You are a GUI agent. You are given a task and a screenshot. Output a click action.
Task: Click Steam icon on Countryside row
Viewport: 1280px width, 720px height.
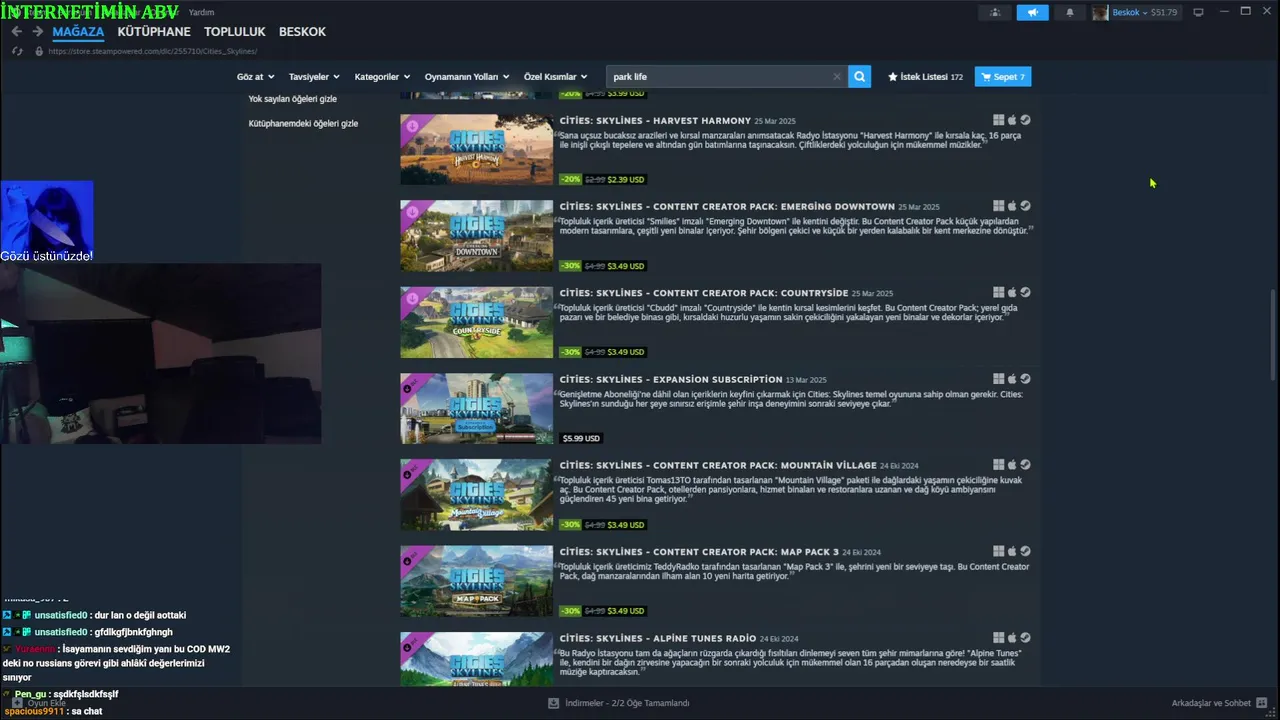coord(1025,292)
